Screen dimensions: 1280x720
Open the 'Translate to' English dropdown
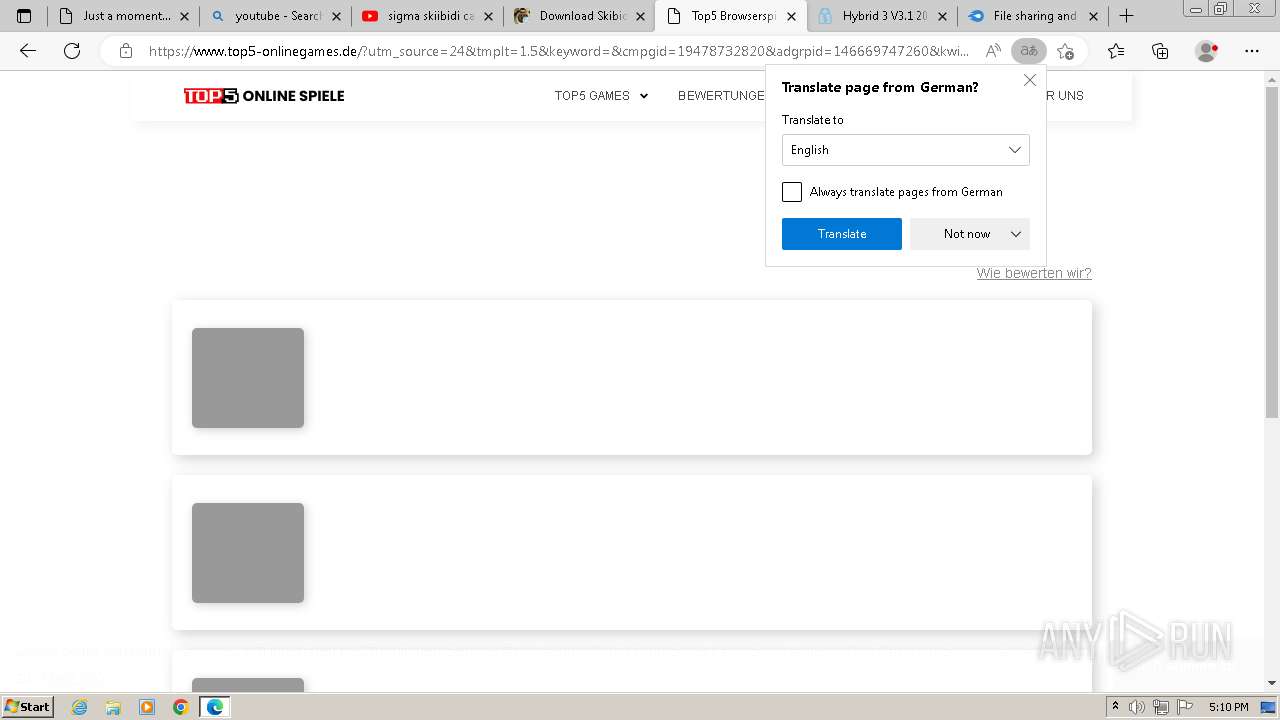pos(905,150)
